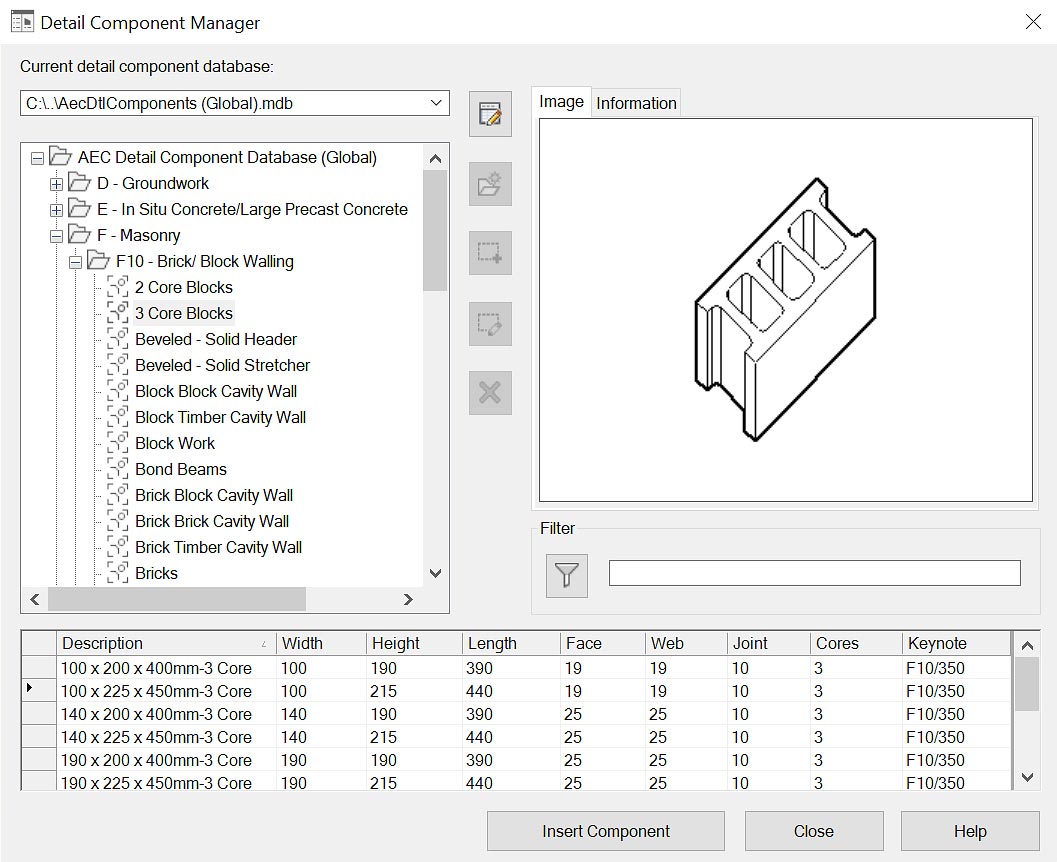This screenshot has height=862, width=1057.
Task: Click the Edit Database icon button
Action: coord(490,114)
